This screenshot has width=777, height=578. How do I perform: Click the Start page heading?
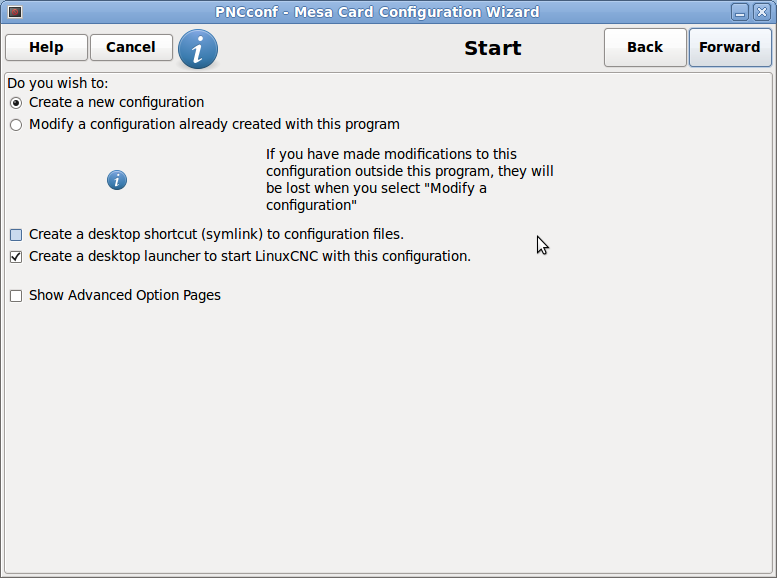pyautogui.click(x=493, y=48)
